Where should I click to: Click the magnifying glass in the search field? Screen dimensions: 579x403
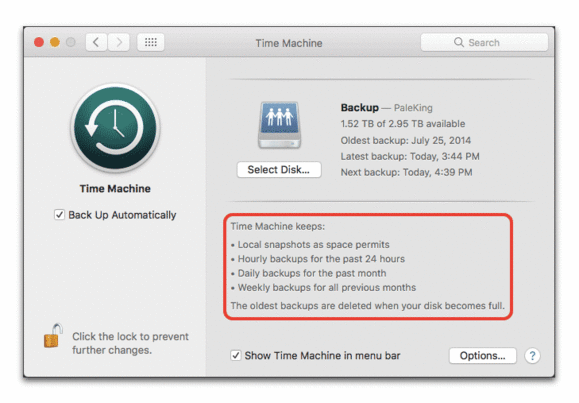(x=459, y=42)
